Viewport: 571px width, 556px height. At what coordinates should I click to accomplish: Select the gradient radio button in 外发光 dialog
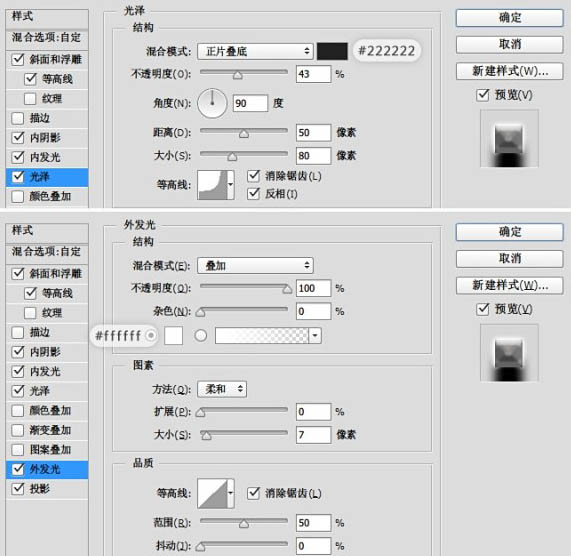[x=201, y=335]
